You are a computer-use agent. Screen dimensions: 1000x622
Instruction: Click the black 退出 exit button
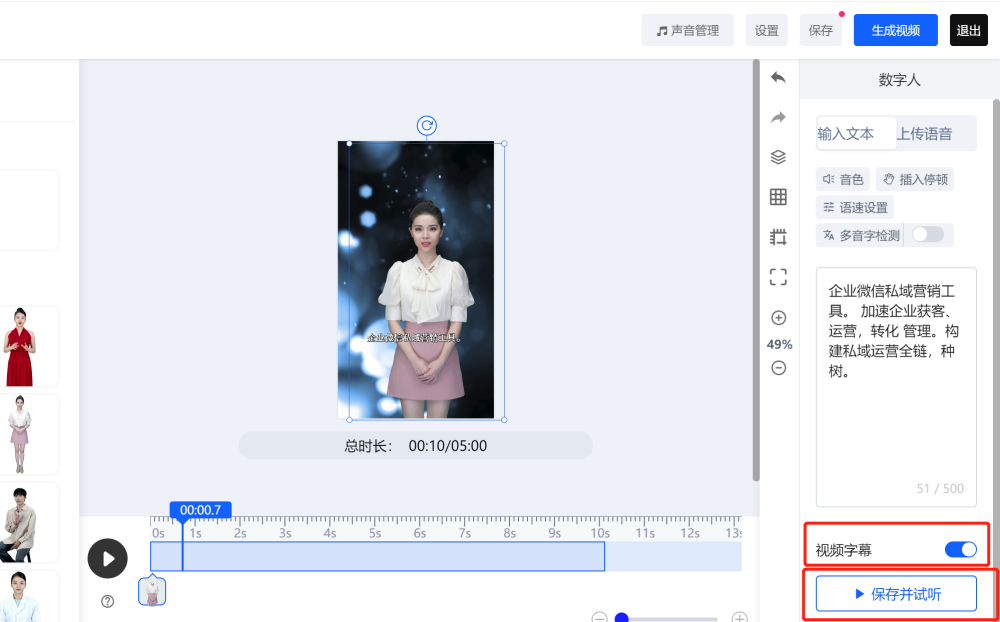point(968,30)
